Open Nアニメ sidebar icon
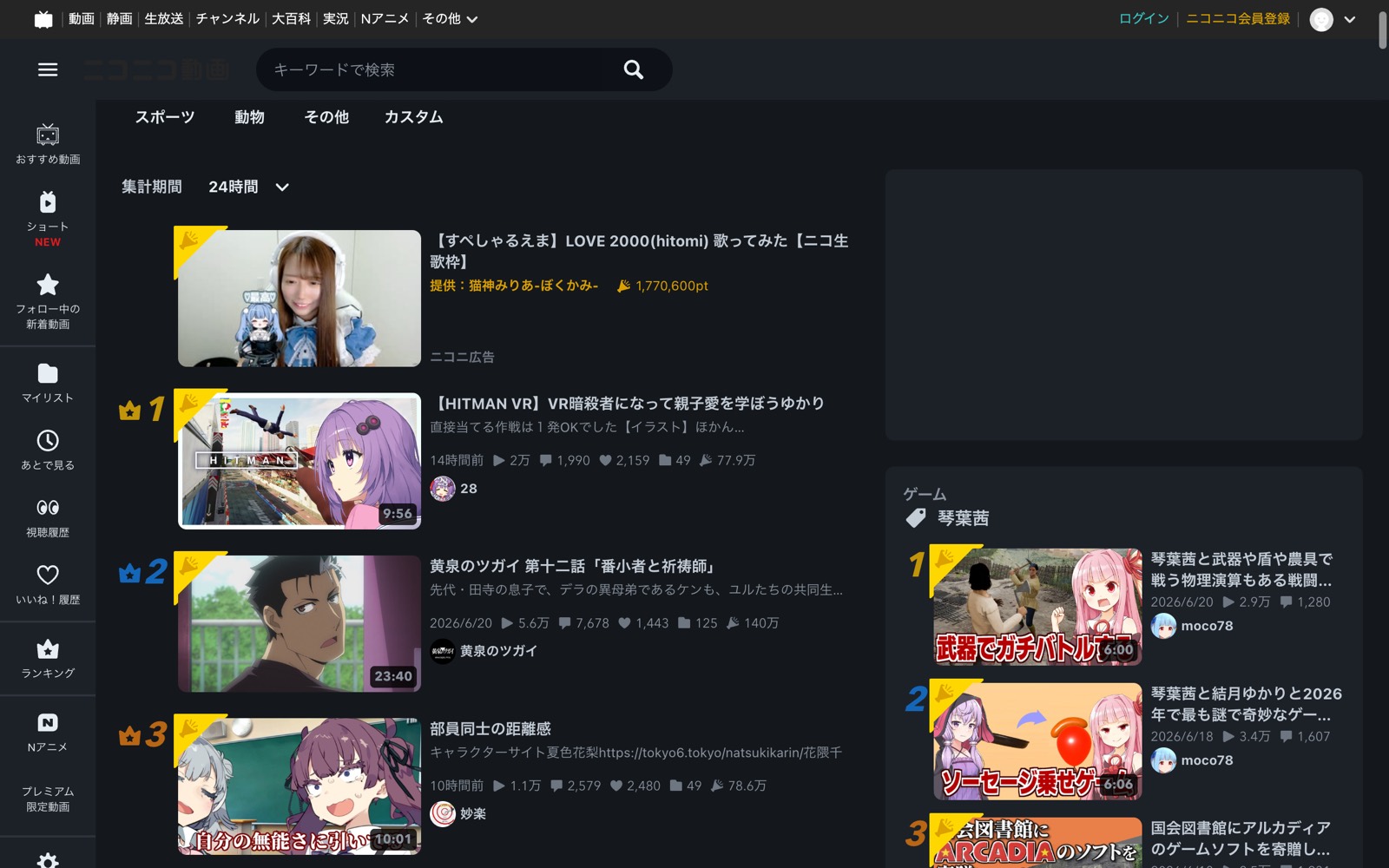This screenshot has width=1389, height=868. pyautogui.click(x=48, y=722)
